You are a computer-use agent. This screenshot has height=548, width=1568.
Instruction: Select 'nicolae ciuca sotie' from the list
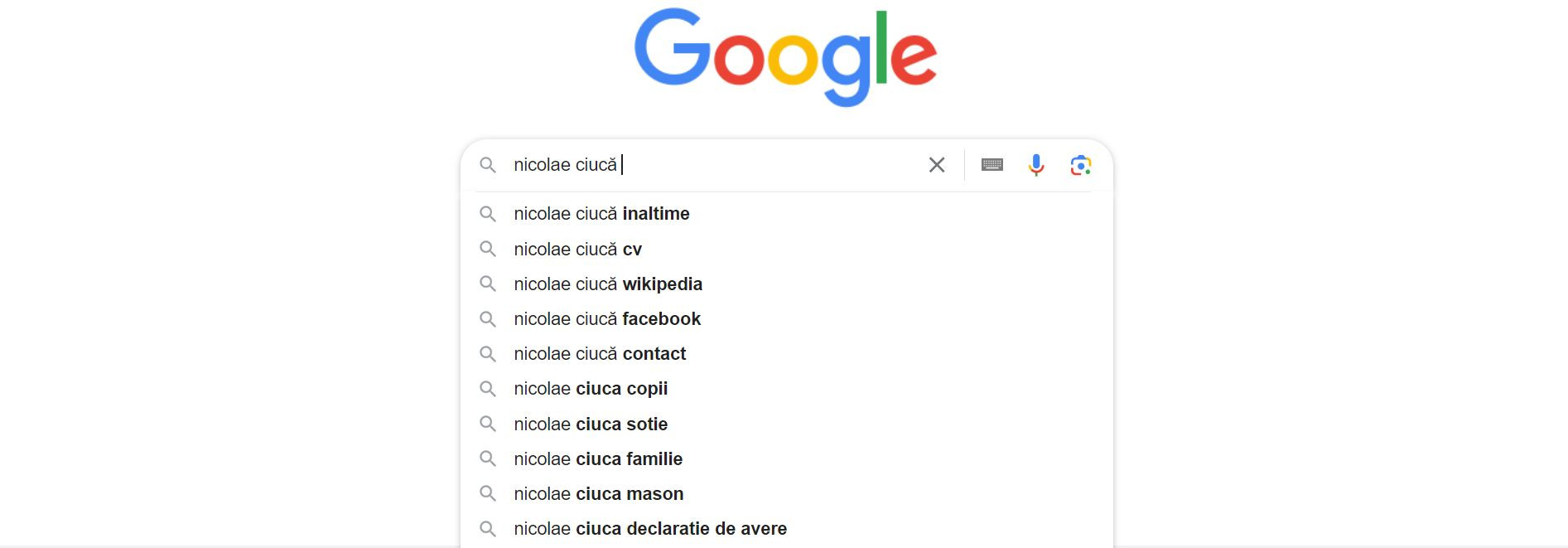pyautogui.click(x=591, y=424)
